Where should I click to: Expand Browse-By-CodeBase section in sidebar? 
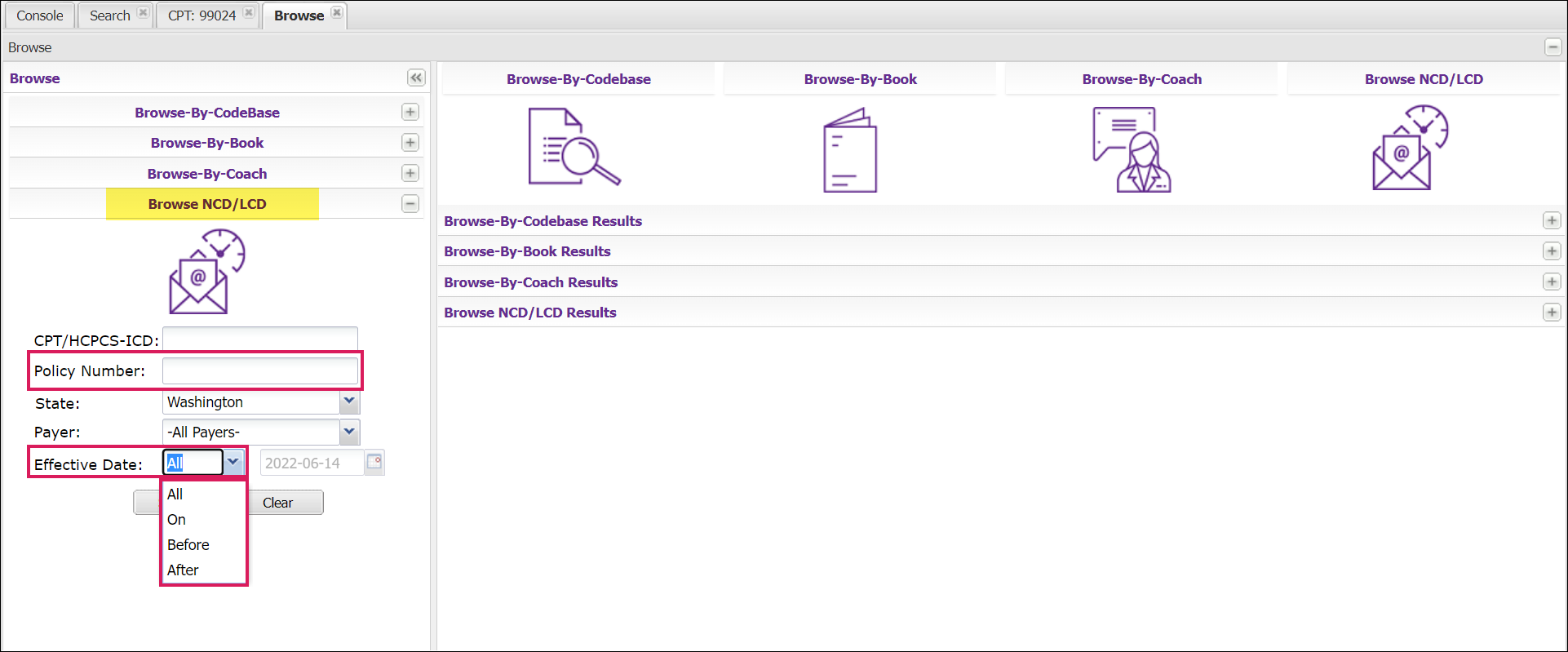[x=410, y=113]
